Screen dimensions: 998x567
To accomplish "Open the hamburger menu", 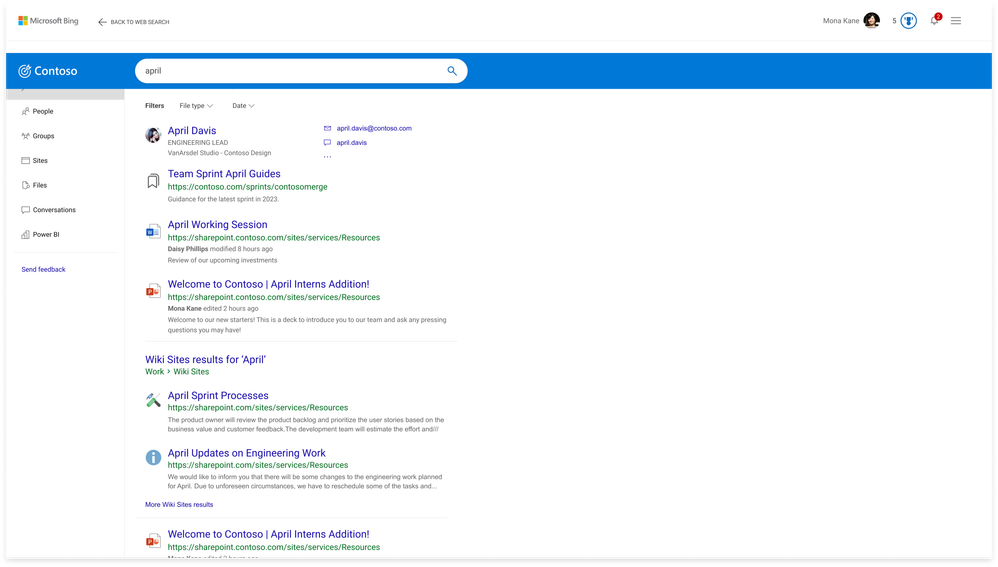I will pos(956,21).
